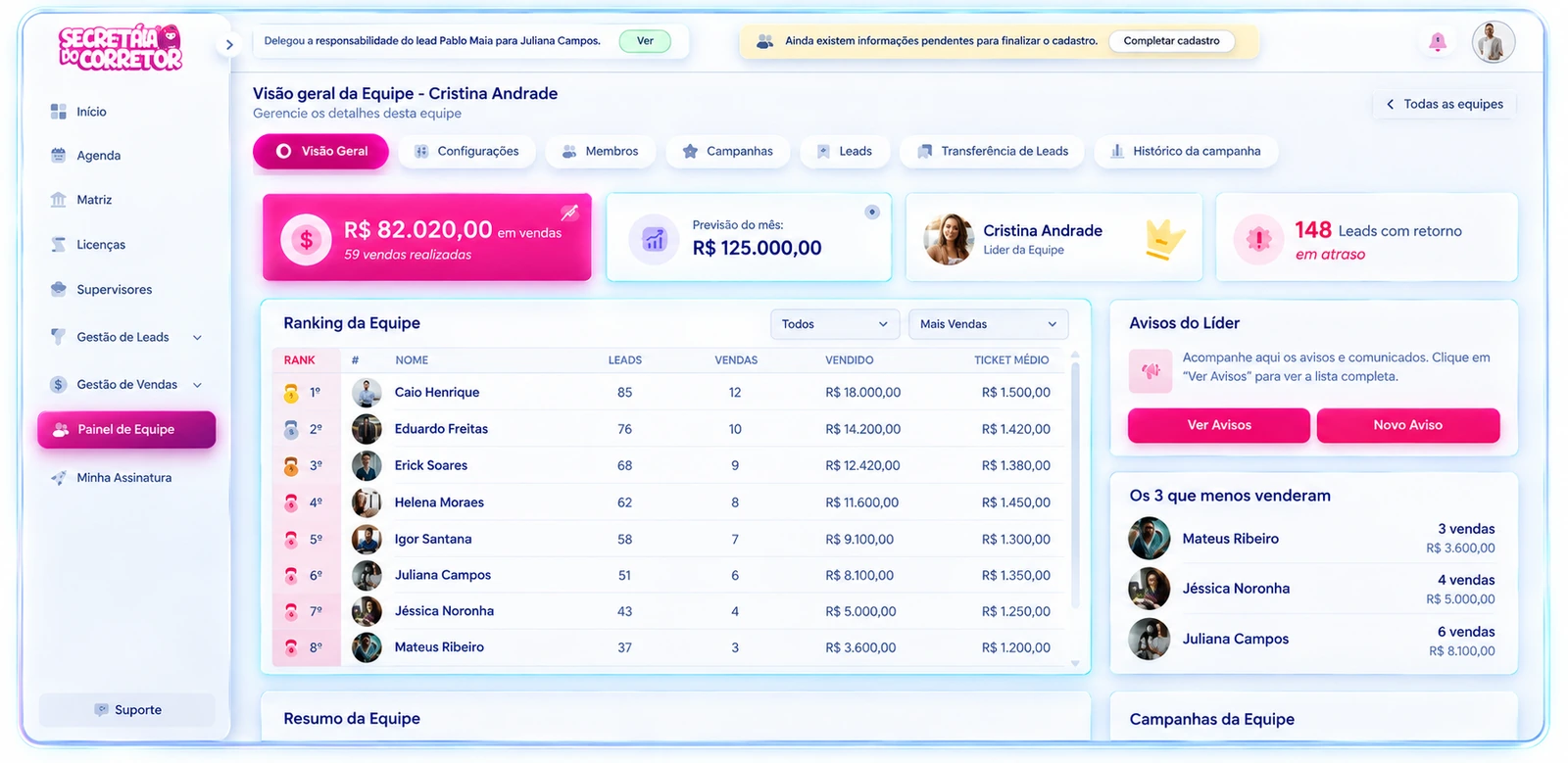Click Caio Henrique's avatar in ranking

click(367, 393)
